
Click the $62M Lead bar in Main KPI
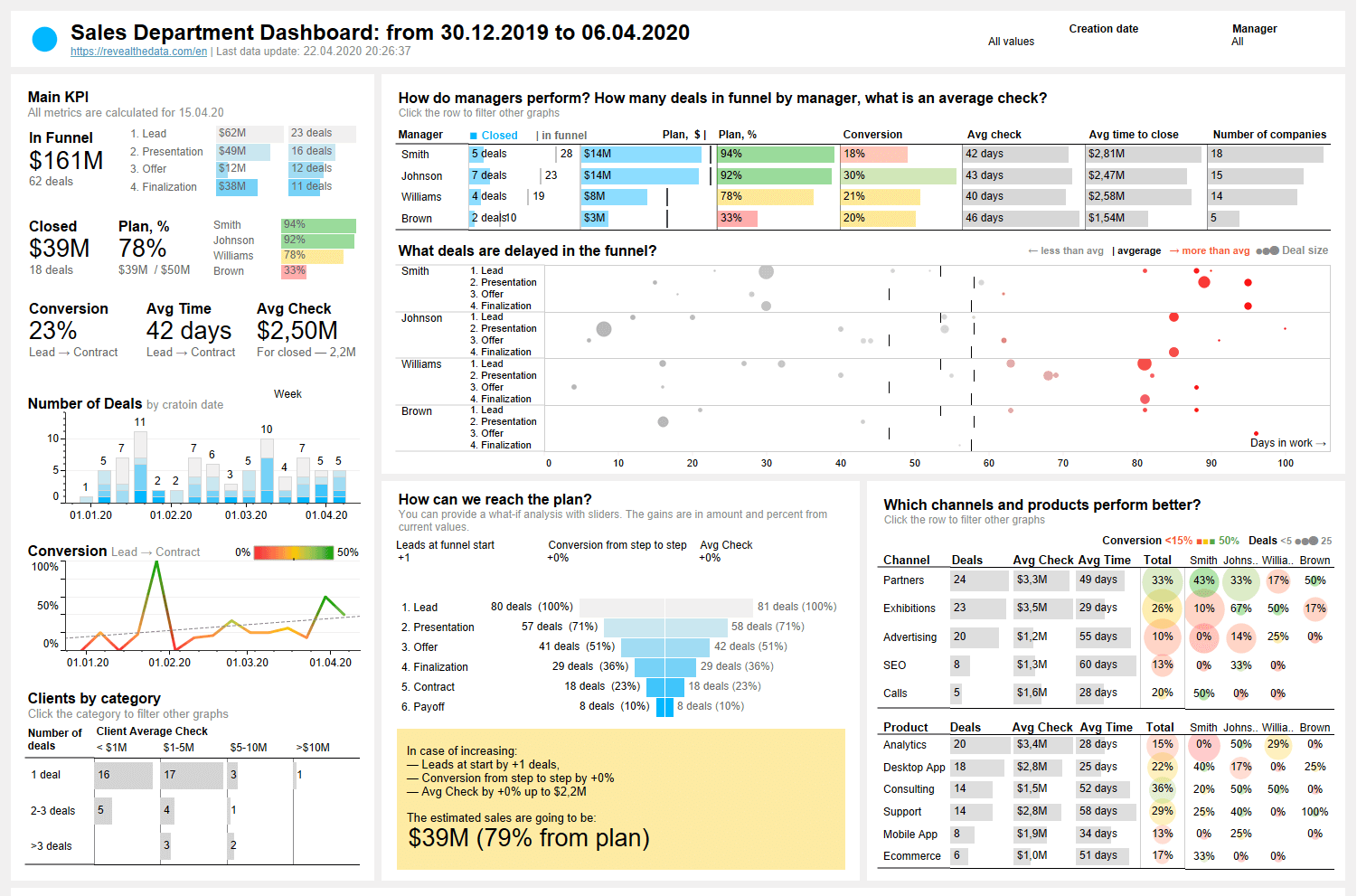250,134
